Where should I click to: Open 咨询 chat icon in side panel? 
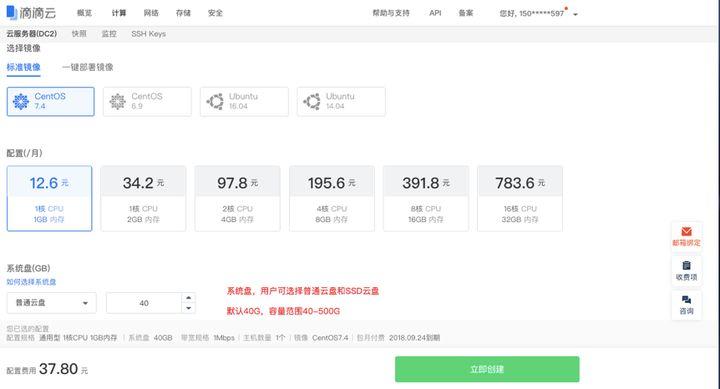(x=686, y=300)
